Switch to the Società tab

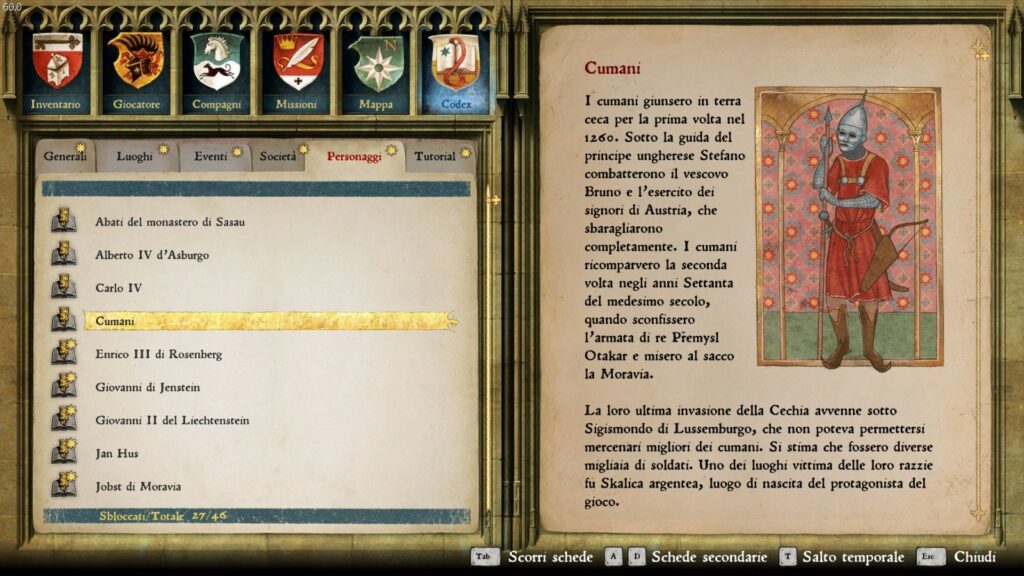pos(279,156)
